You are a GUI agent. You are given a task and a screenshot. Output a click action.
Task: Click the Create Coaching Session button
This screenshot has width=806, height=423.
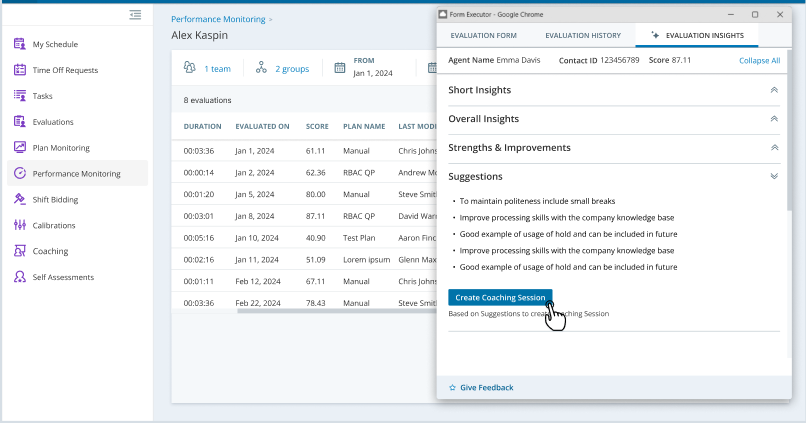pos(499,297)
